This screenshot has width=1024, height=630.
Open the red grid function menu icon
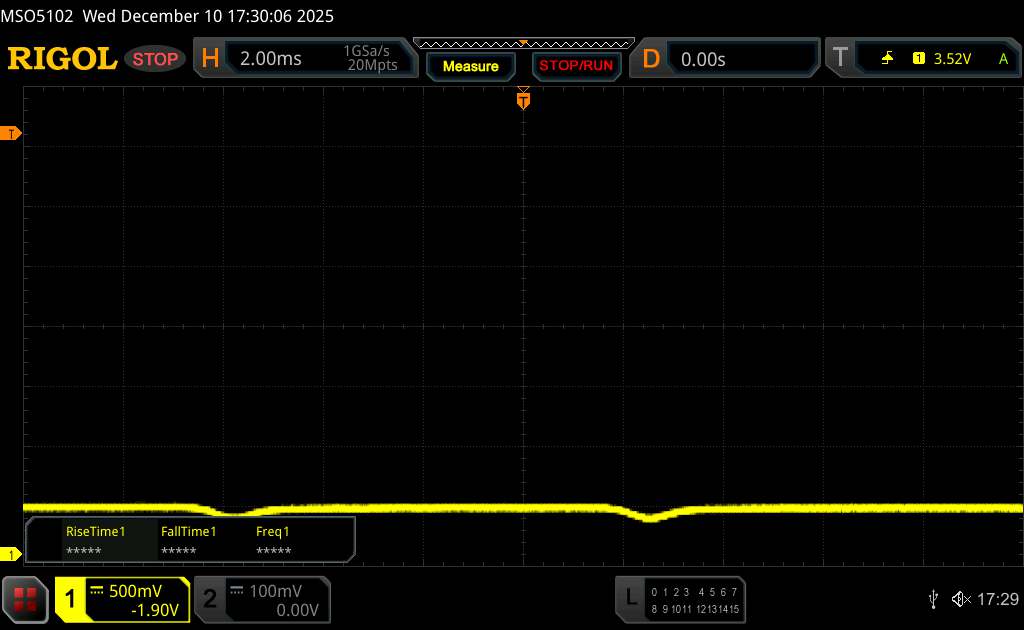coord(26,599)
